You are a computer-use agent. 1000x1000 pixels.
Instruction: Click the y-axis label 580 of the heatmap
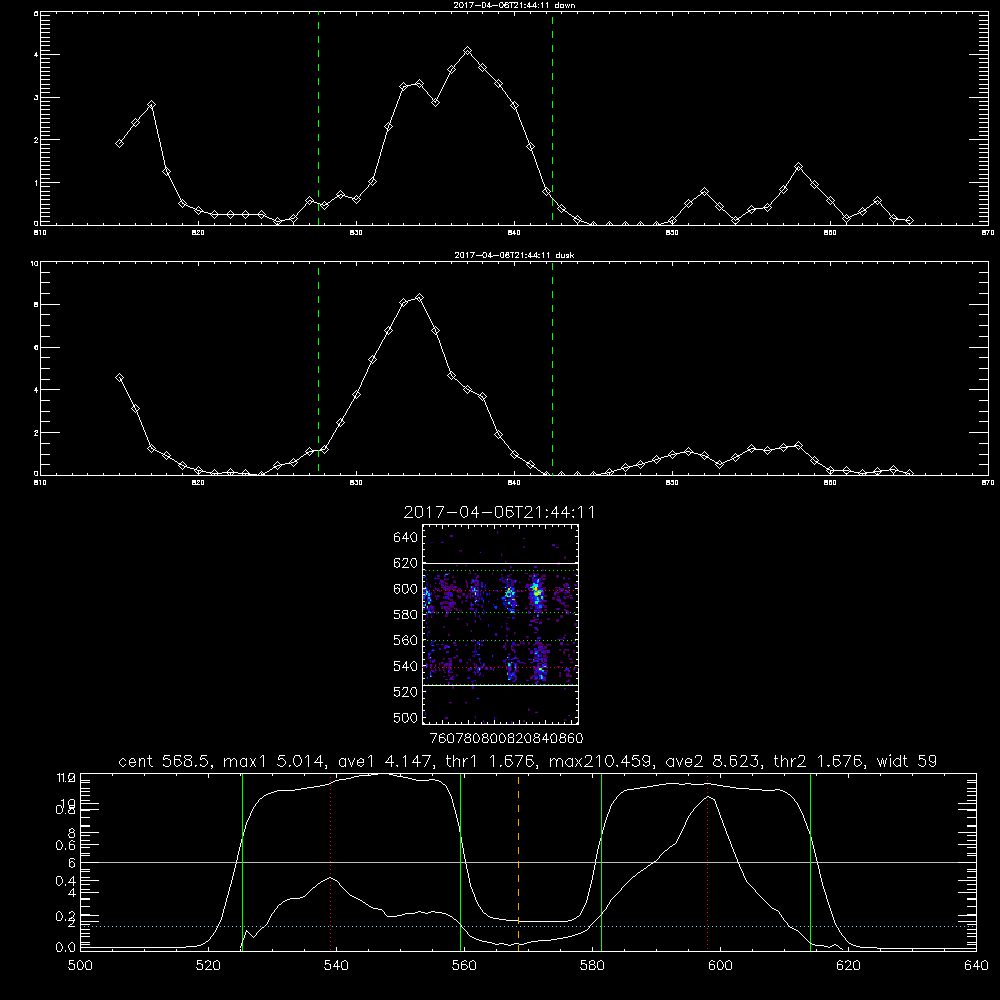coord(406,615)
